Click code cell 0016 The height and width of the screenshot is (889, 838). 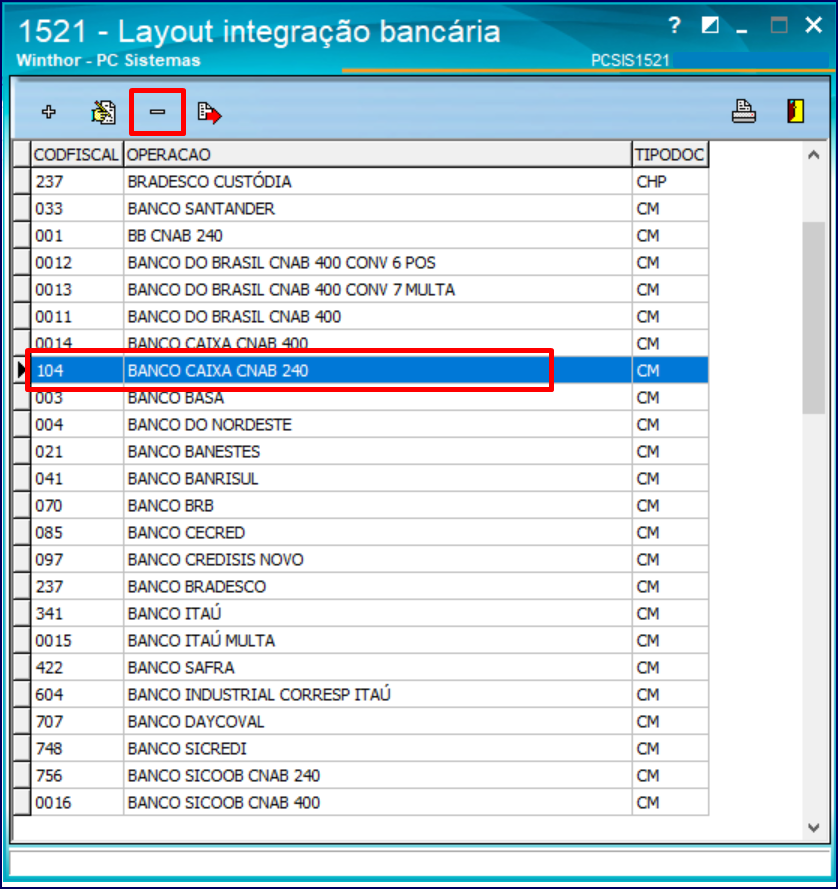pyautogui.click(x=77, y=802)
